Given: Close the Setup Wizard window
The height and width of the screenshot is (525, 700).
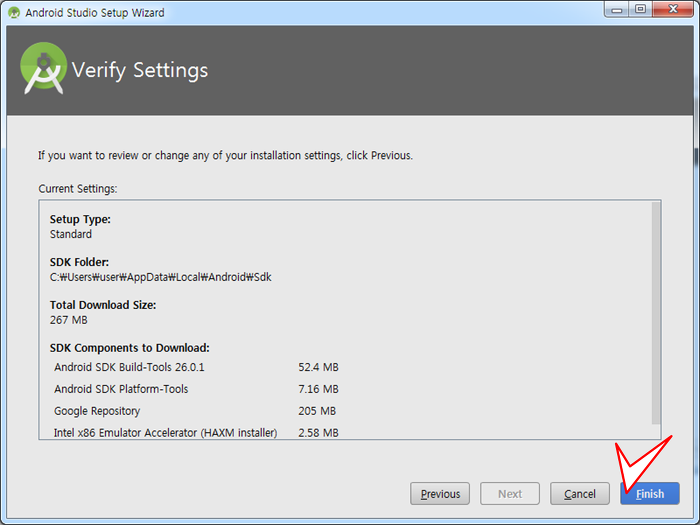Looking at the screenshot, I should 673,9.
